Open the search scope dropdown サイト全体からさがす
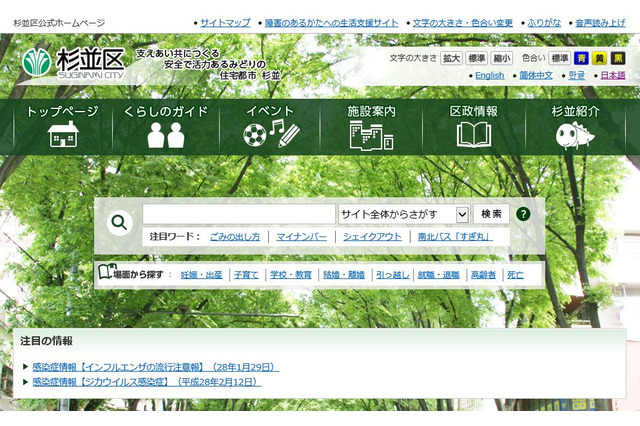The width and height of the screenshot is (640, 426). [404, 214]
